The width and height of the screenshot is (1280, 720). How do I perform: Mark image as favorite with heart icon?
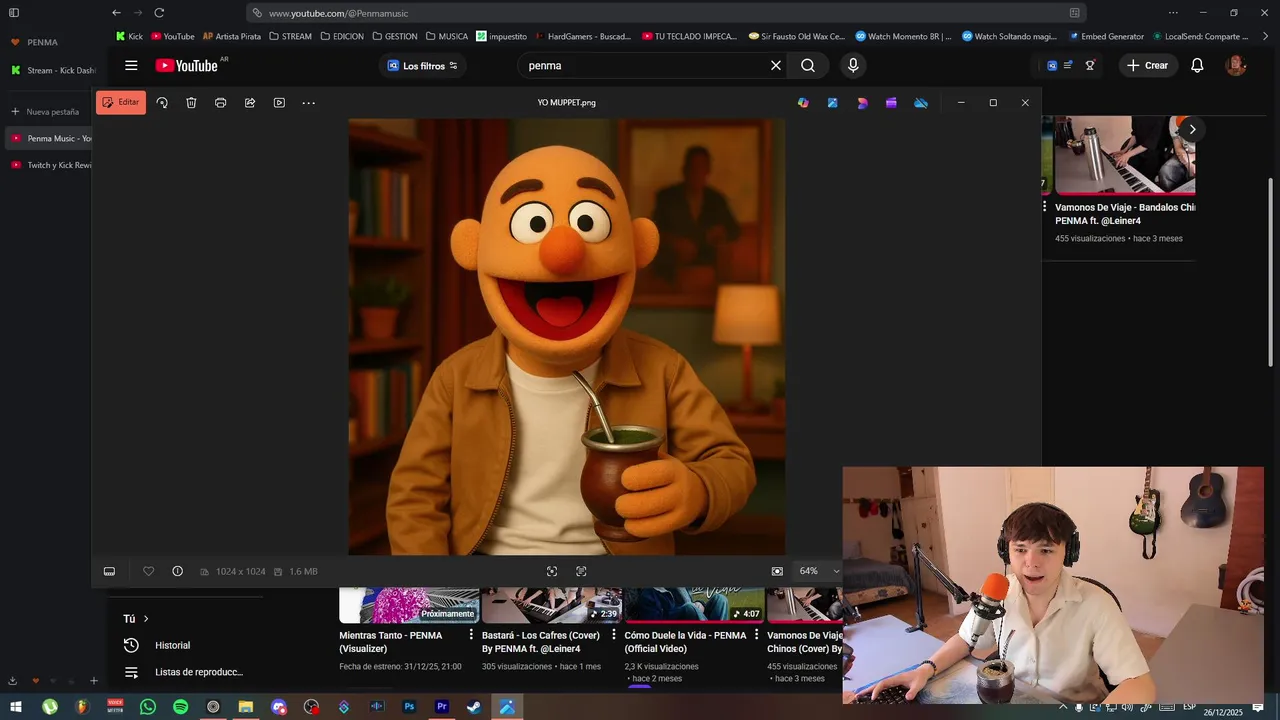tap(148, 571)
